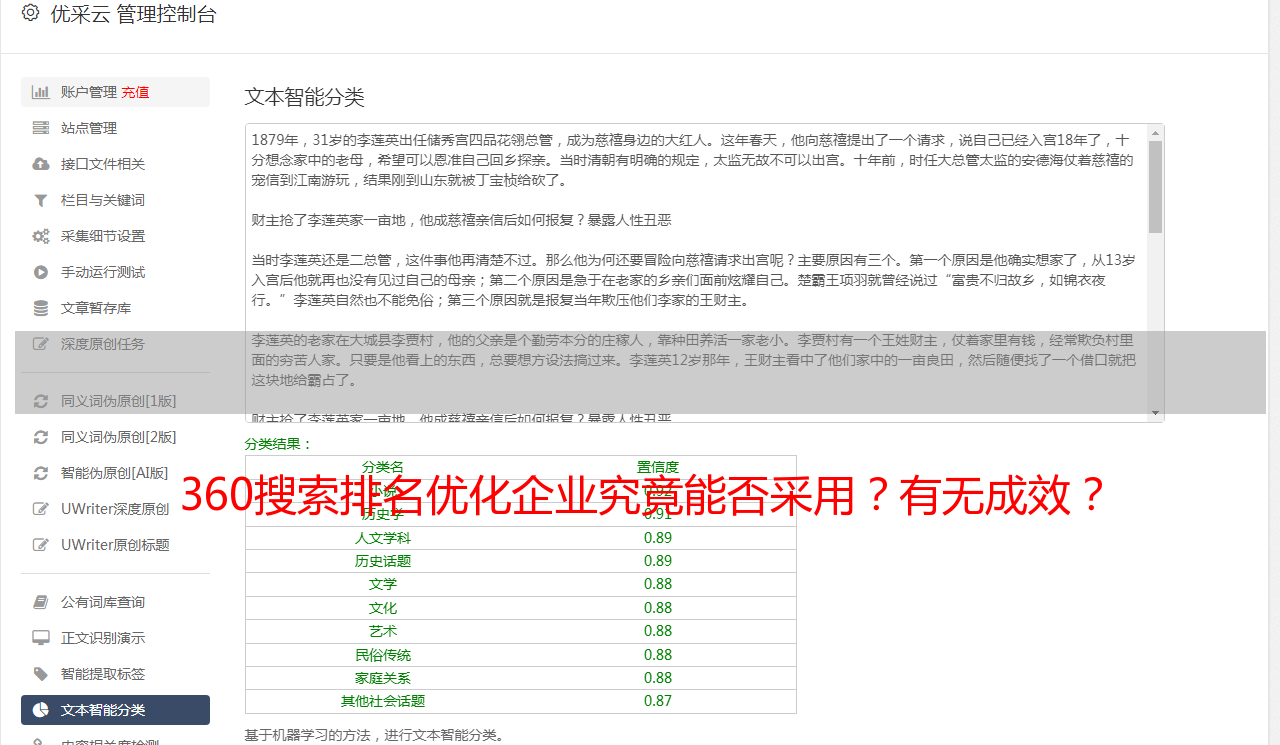Click the 历史话题 category cell

[x=382, y=561]
